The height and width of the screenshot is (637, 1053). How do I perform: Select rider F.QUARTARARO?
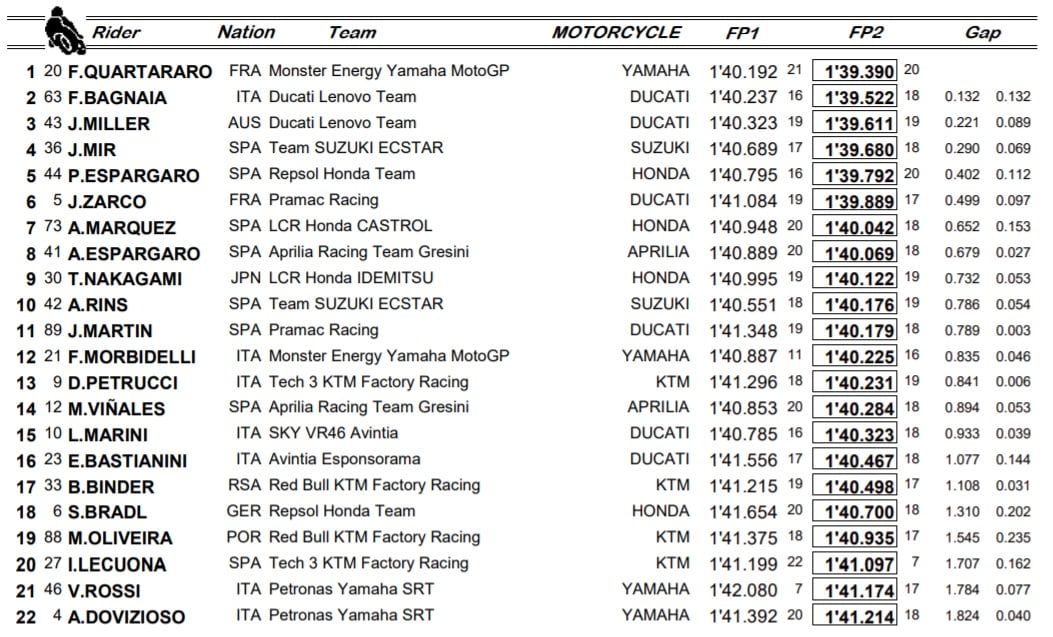140,72
